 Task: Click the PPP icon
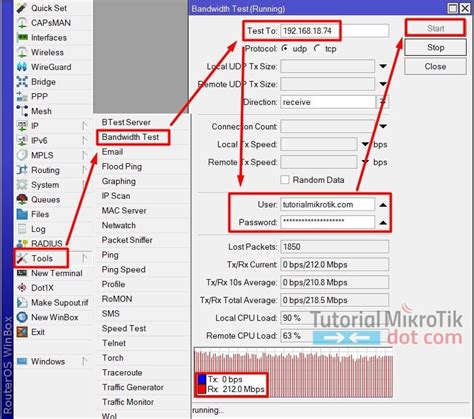(22, 96)
